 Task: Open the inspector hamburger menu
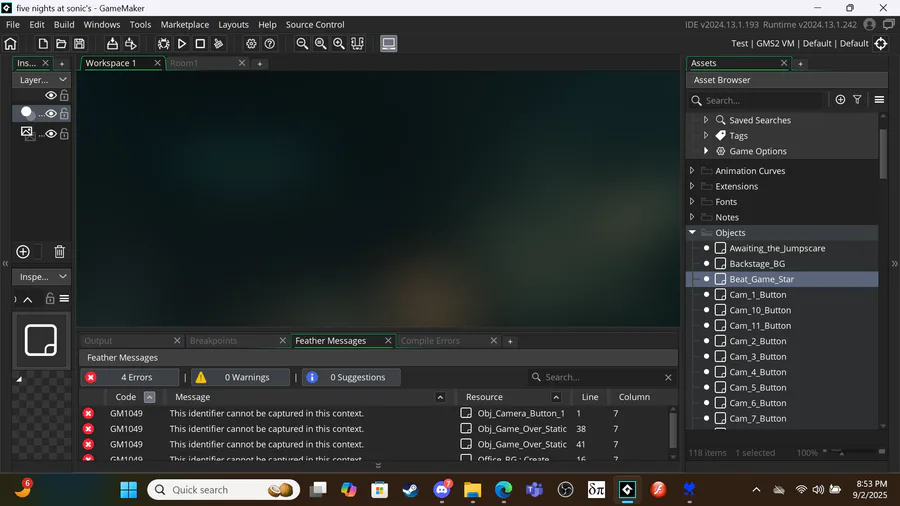[x=64, y=299]
